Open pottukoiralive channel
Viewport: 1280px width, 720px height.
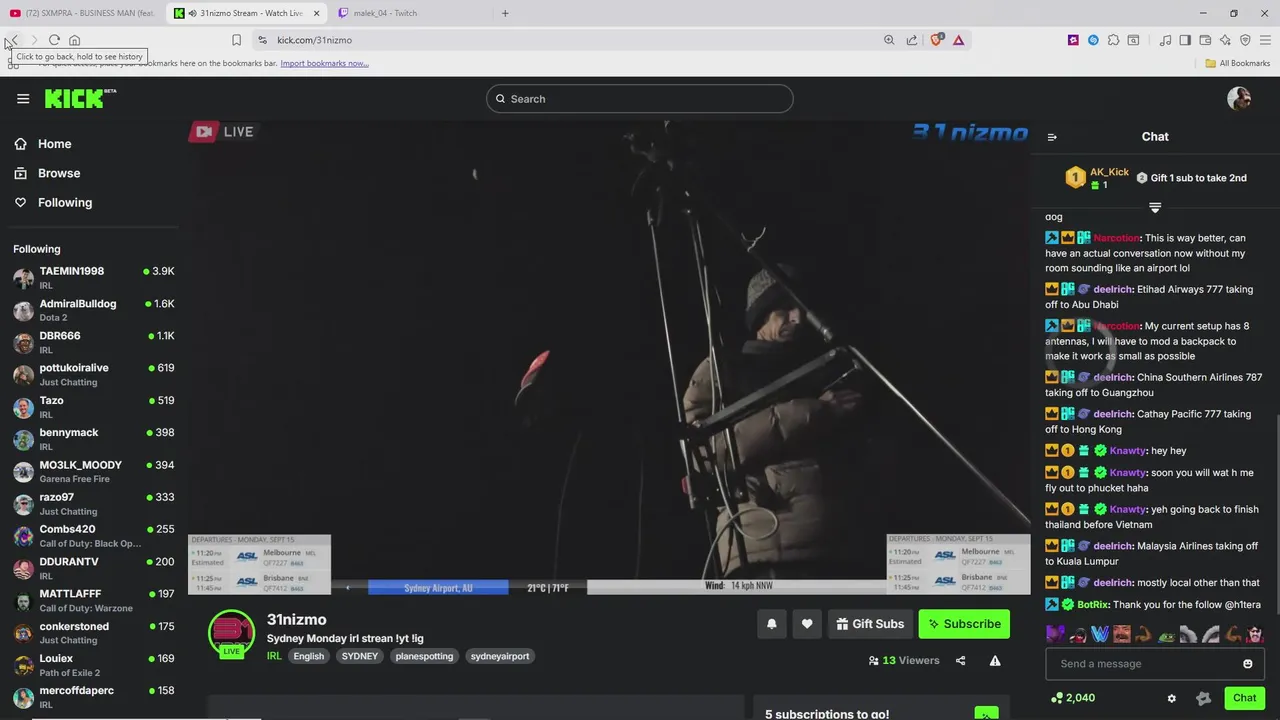pyautogui.click(x=94, y=374)
